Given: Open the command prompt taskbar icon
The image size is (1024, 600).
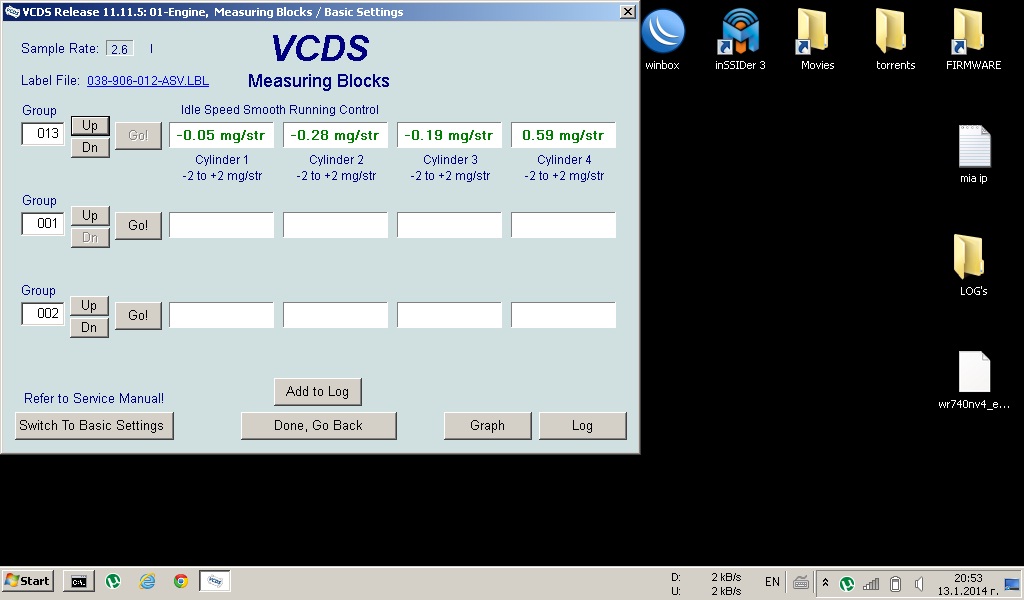Looking at the screenshot, I should (79, 581).
